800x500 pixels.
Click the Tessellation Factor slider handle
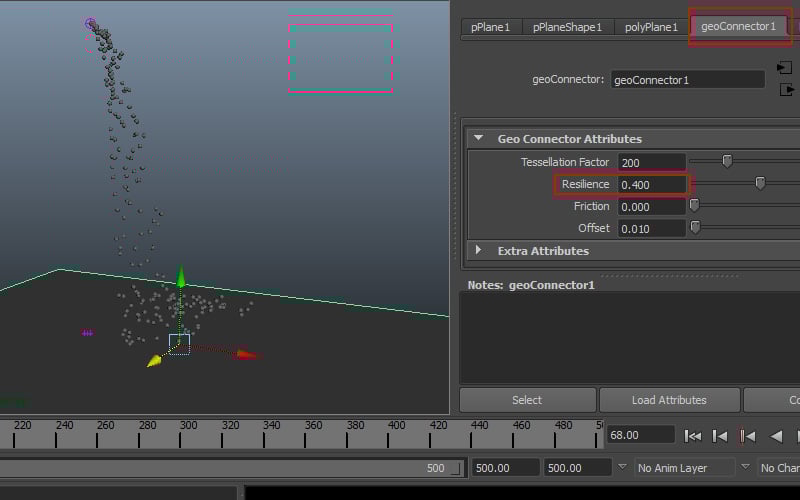pos(727,161)
